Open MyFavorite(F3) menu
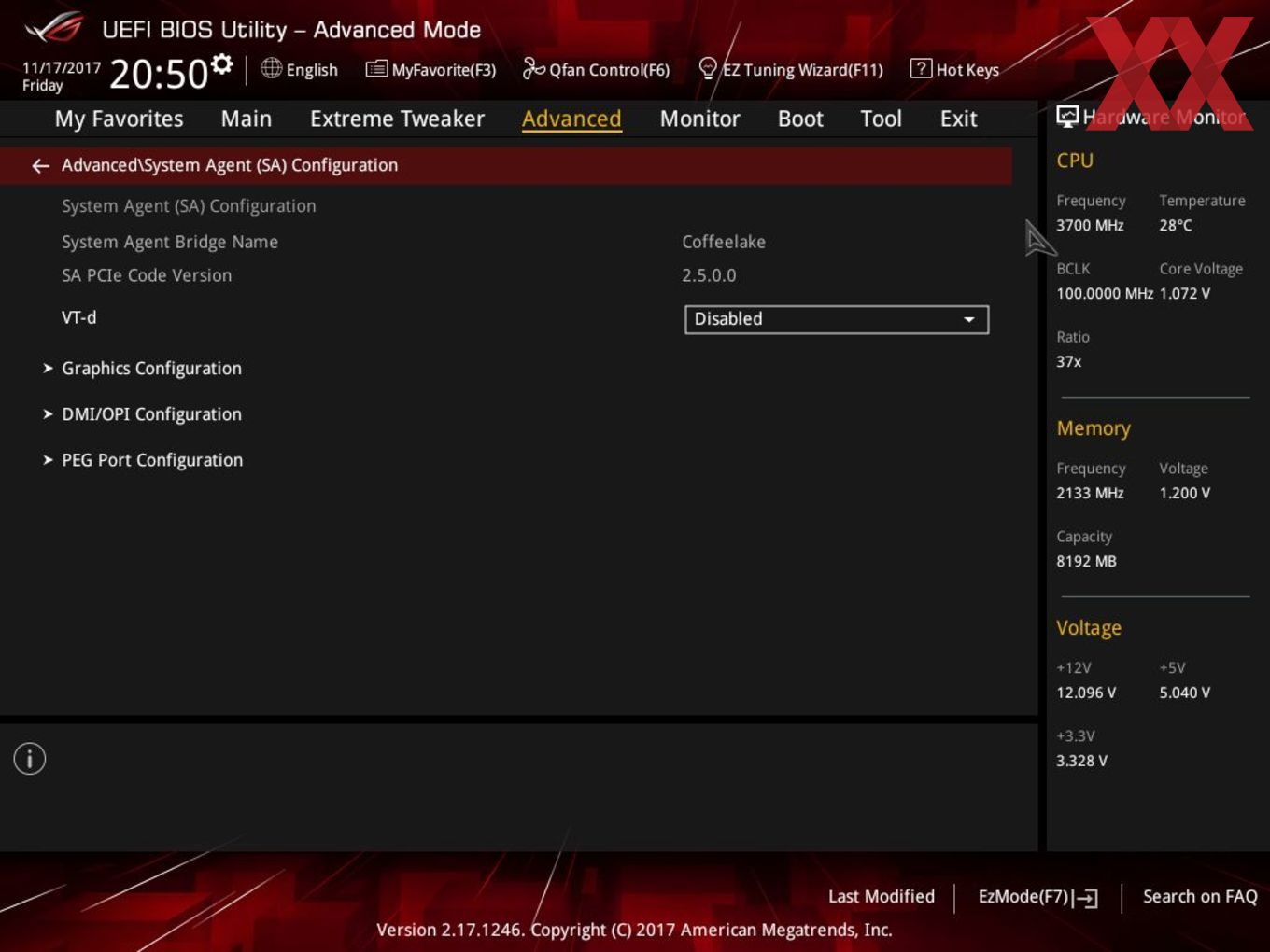 tap(430, 69)
